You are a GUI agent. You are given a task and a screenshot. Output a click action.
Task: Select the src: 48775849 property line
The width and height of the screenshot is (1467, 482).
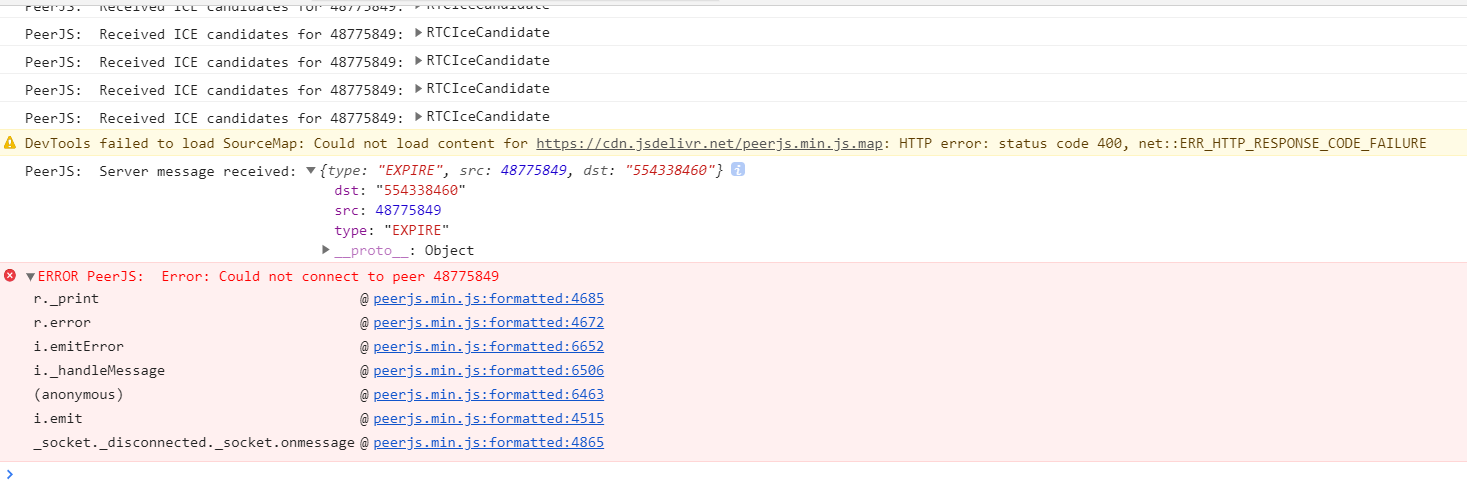388,211
